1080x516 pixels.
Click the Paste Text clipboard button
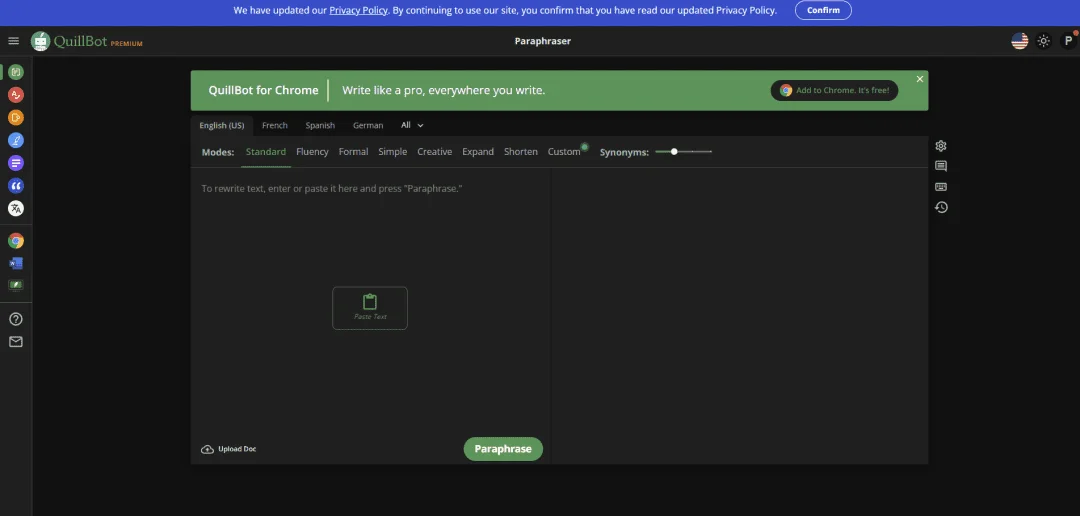370,308
